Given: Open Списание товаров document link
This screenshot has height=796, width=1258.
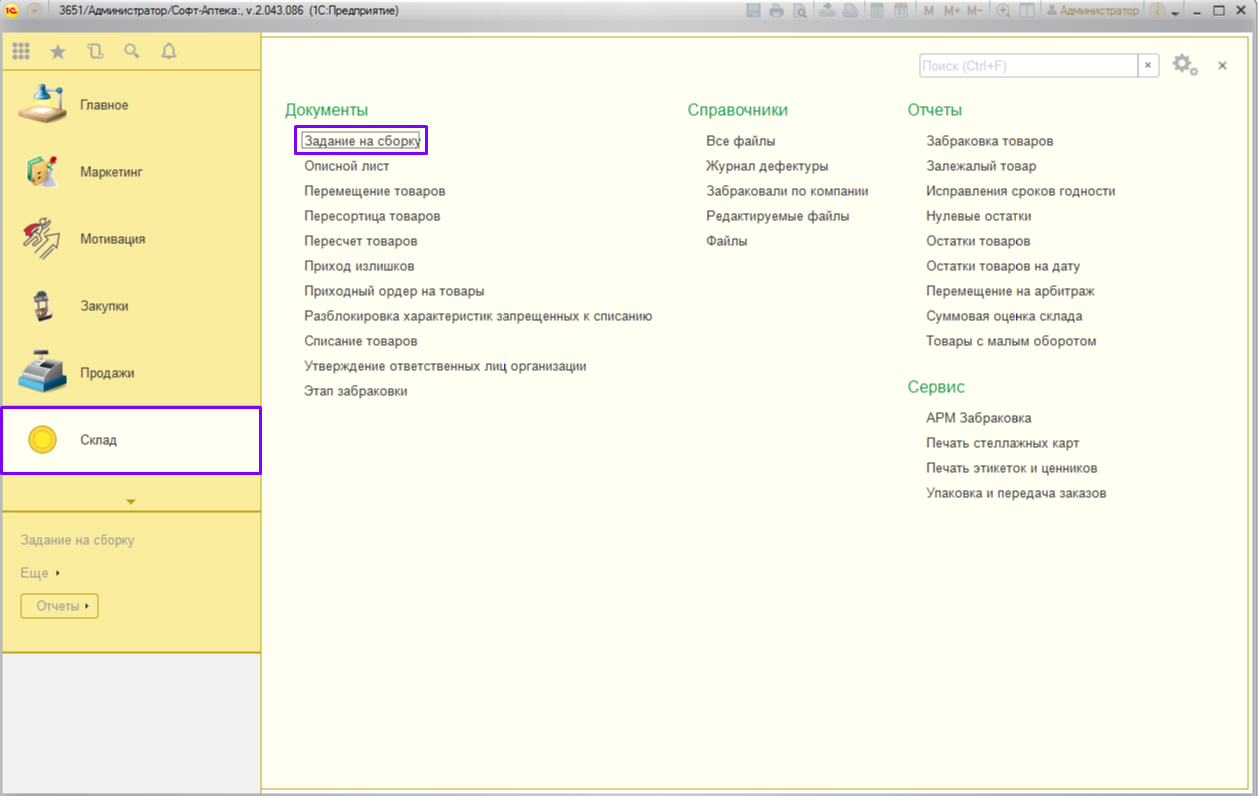Looking at the screenshot, I should click(360, 341).
